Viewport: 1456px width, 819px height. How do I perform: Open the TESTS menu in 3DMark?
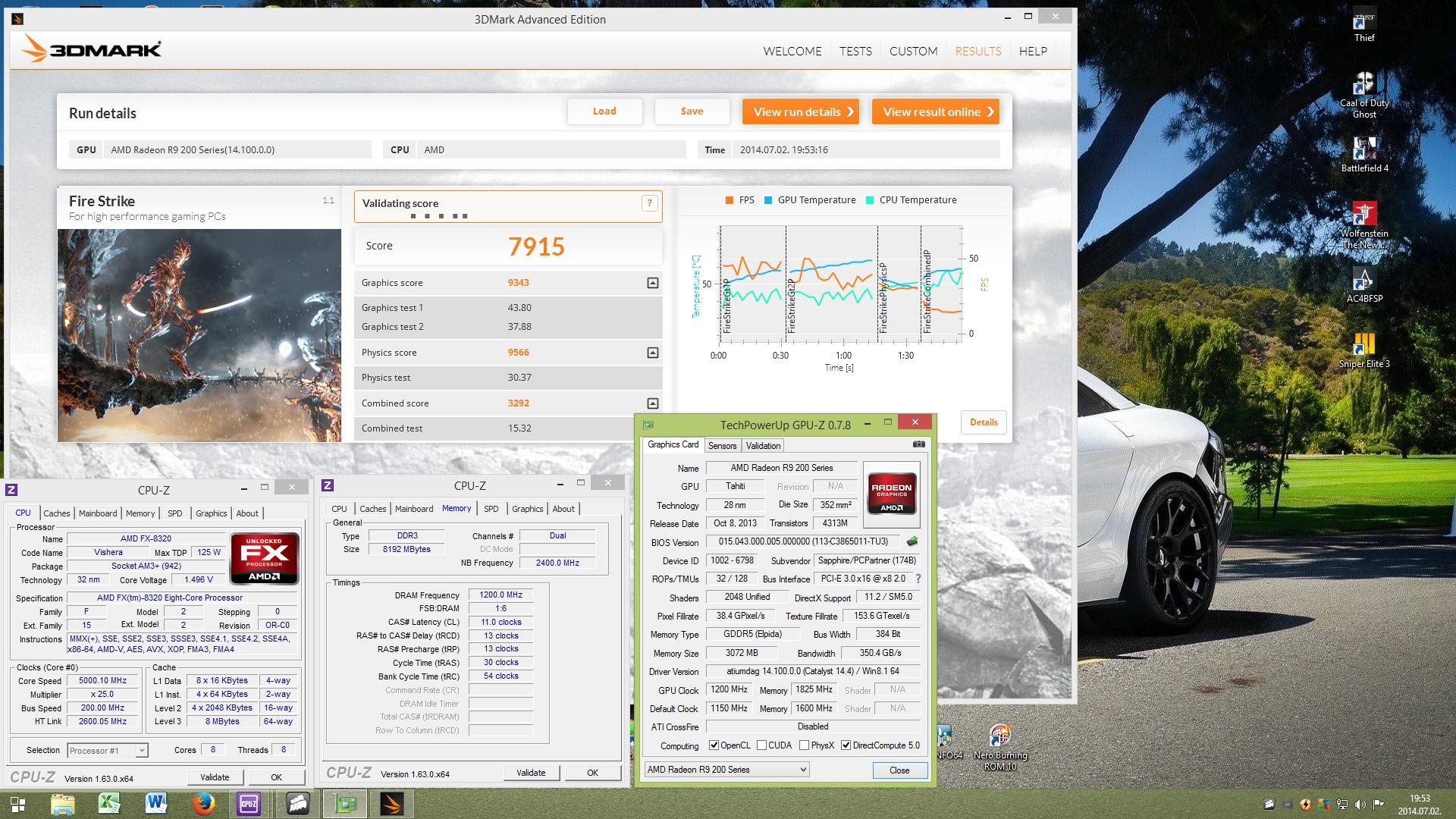click(855, 51)
